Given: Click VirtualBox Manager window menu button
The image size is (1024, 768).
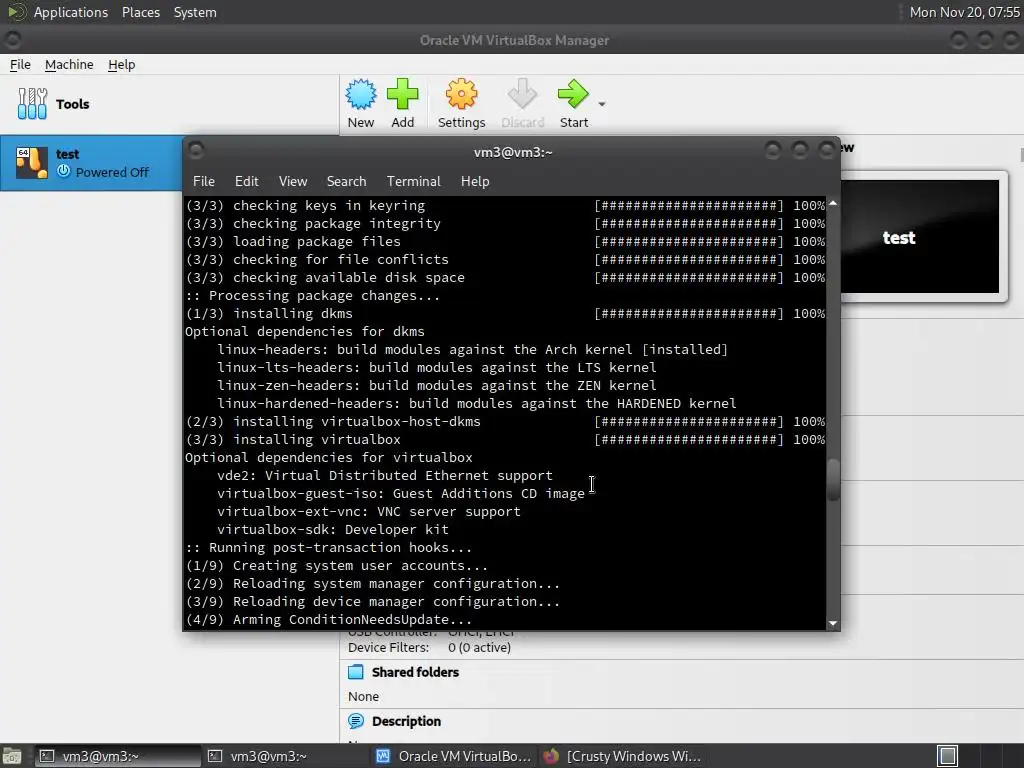Looking at the screenshot, I should tap(12, 40).
